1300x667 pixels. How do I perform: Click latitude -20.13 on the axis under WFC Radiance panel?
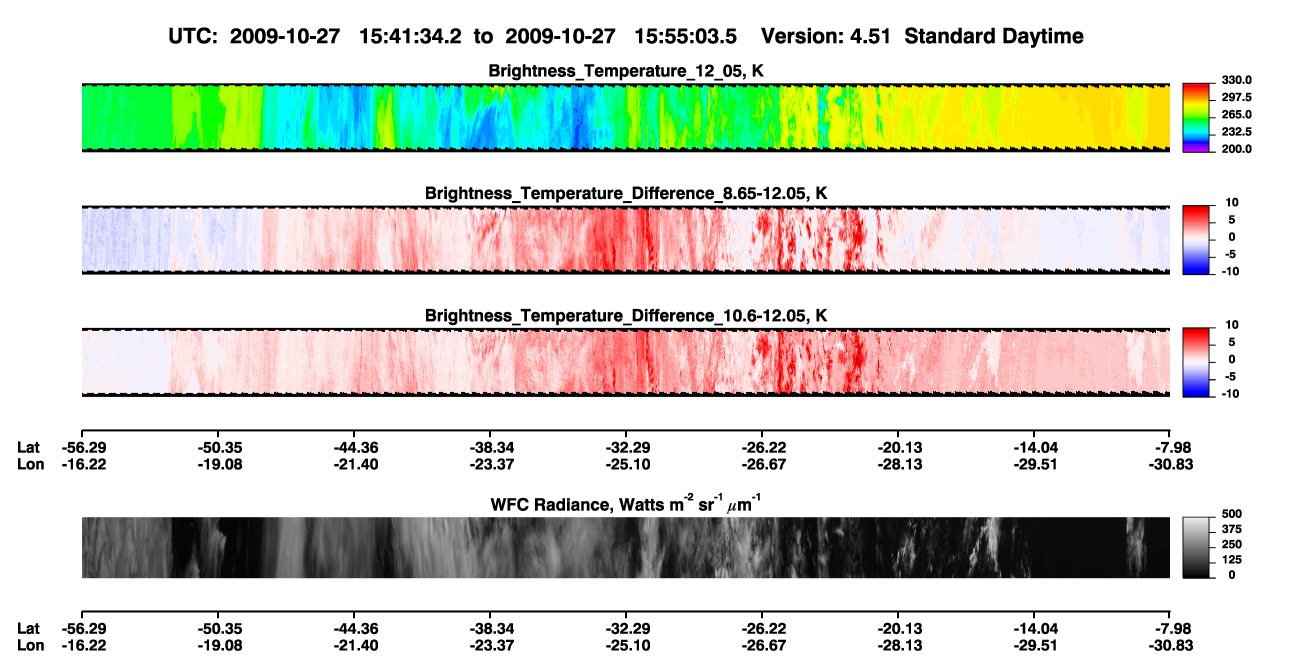[x=898, y=628]
